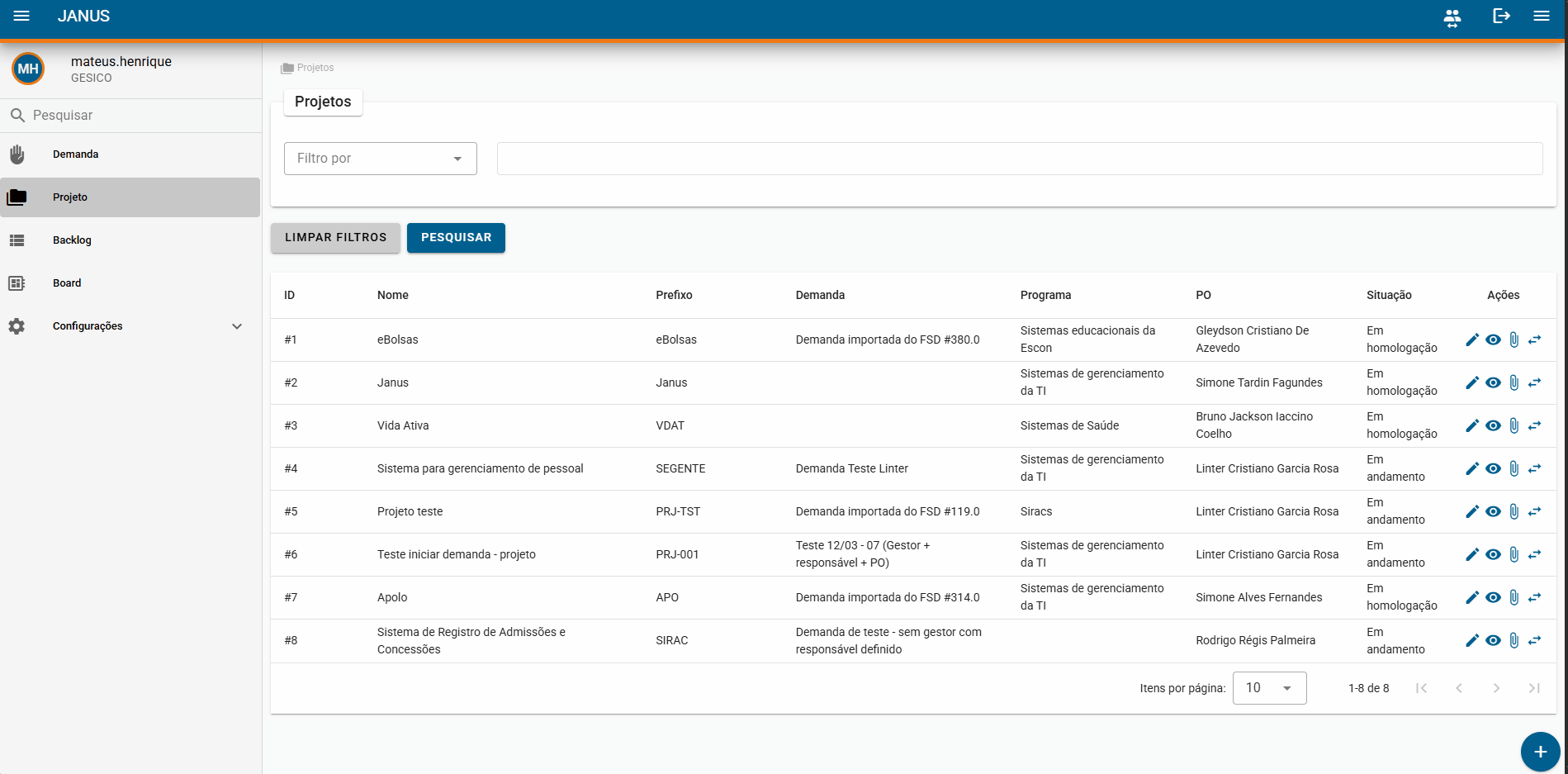Go to the previous page of results
1568x774 pixels.
coord(1459,688)
